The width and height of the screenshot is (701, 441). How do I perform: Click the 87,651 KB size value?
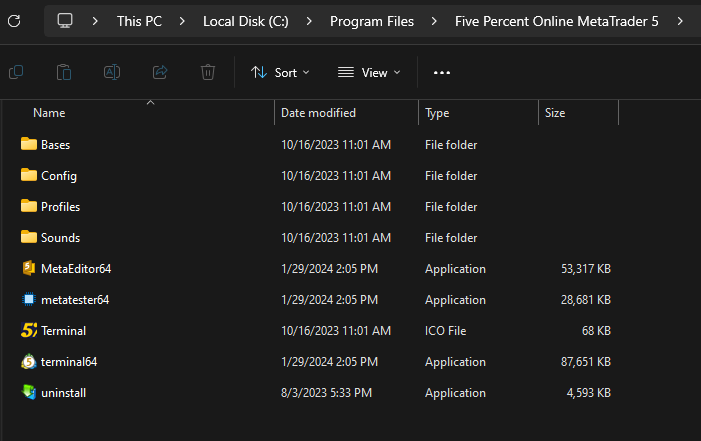click(586, 361)
